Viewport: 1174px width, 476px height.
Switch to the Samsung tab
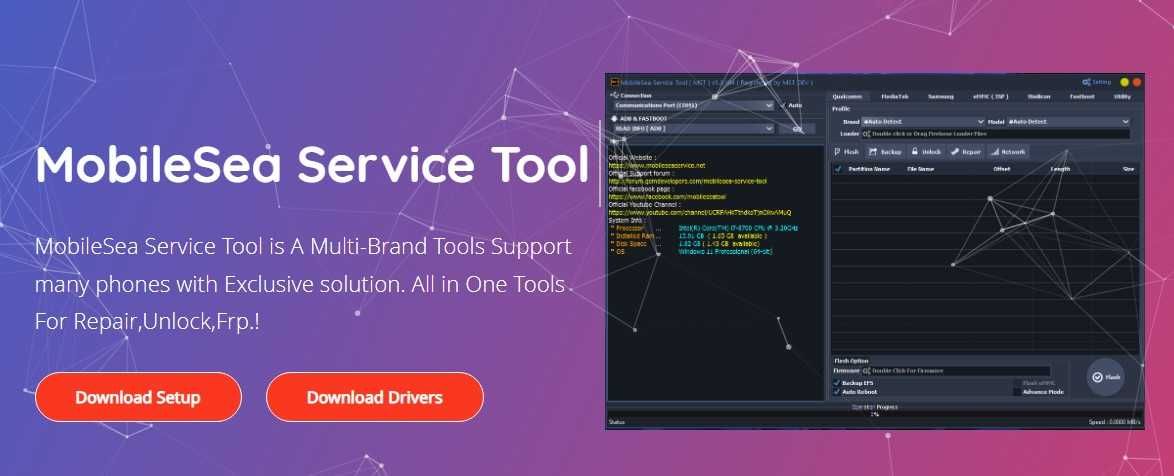tap(940, 96)
